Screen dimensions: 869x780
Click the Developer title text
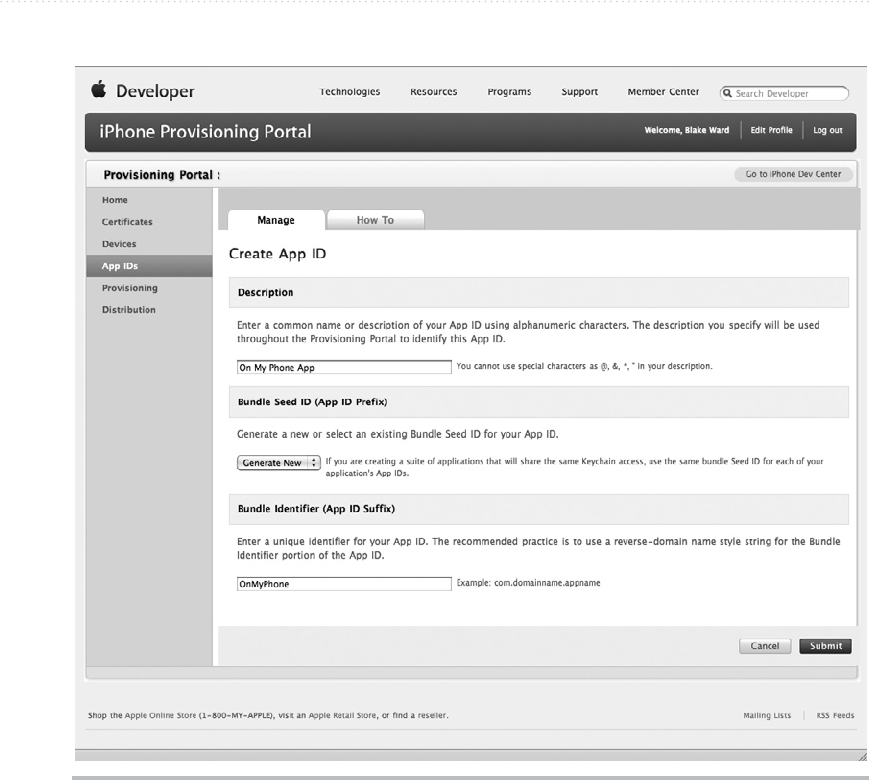click(x=155, y=91)
